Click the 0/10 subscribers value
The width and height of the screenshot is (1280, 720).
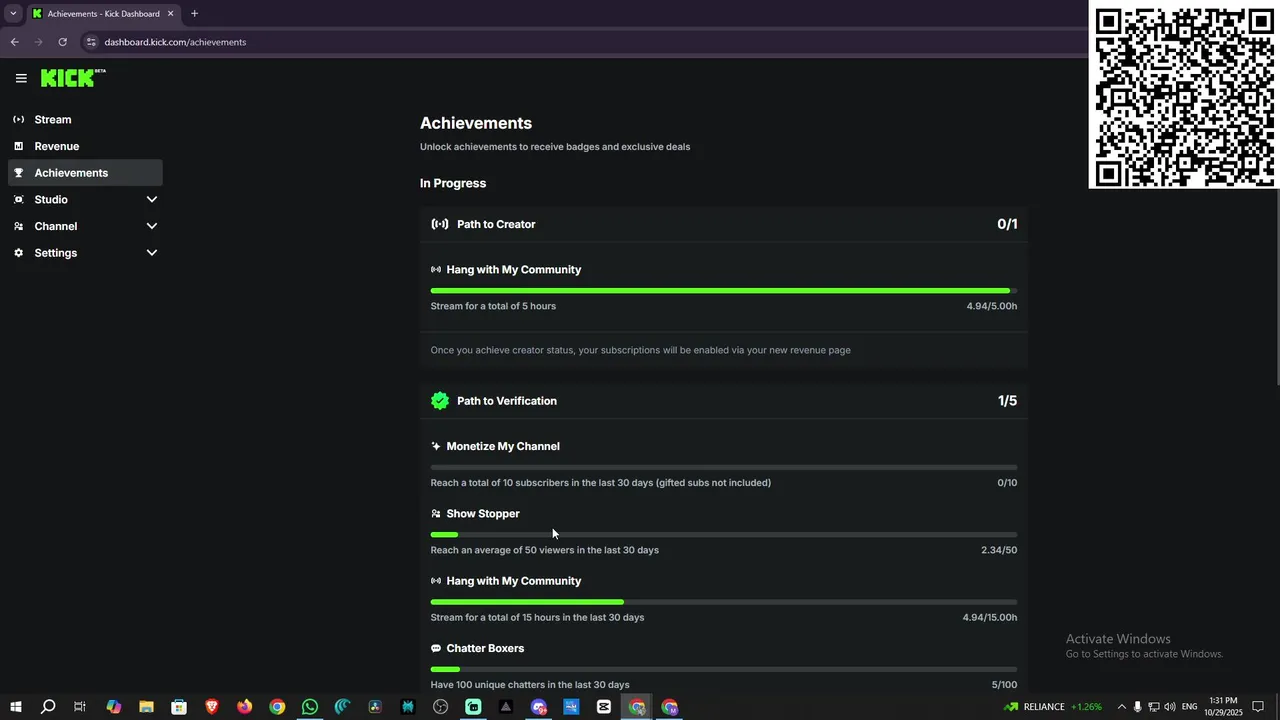[x=1007, y=483]
